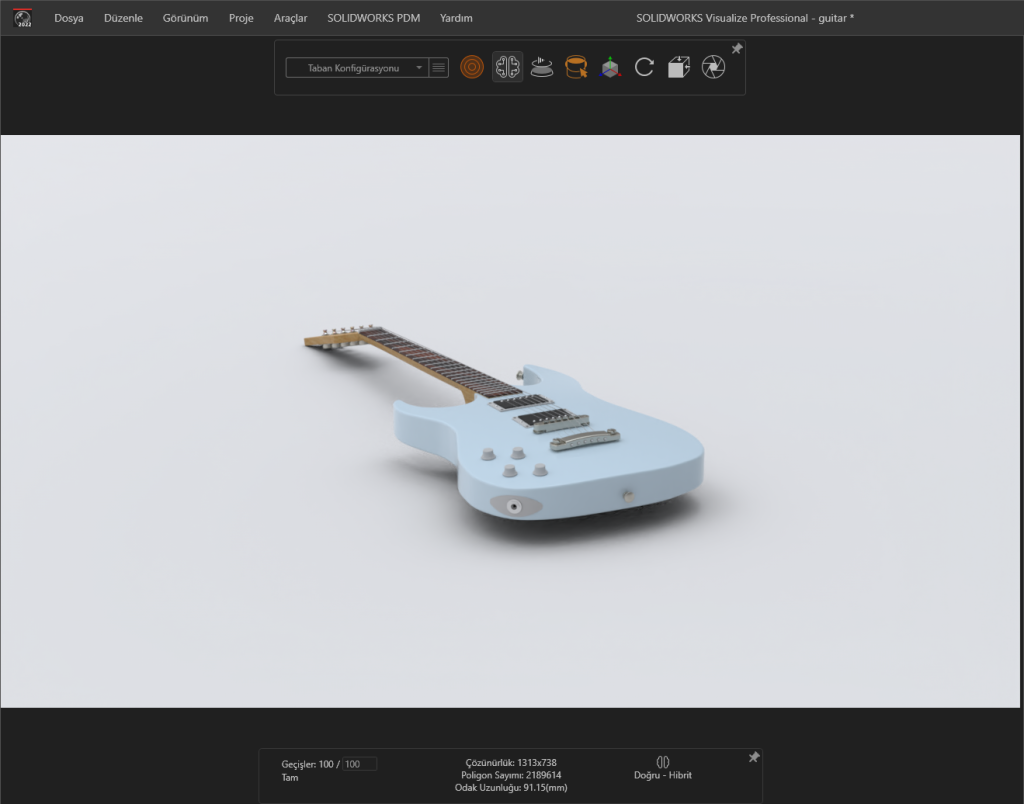Click the XYZ axis cube transform icon

pos(610,67)
